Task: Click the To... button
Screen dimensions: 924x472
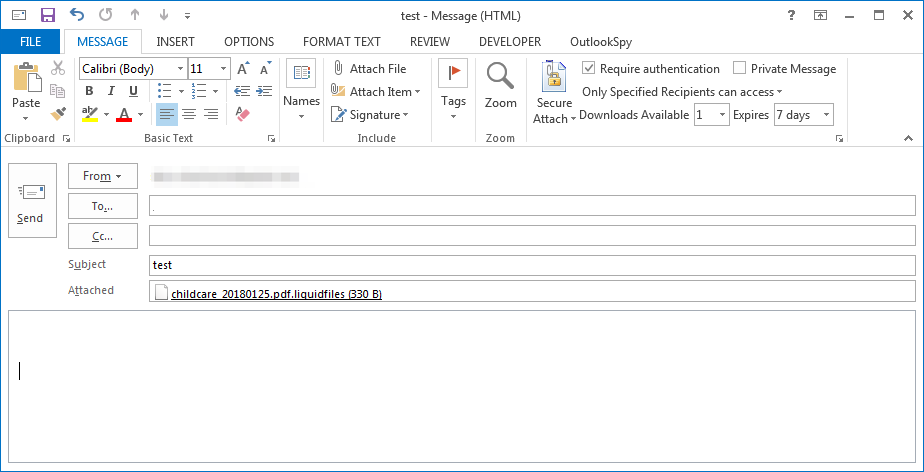Action: [103, 206]
